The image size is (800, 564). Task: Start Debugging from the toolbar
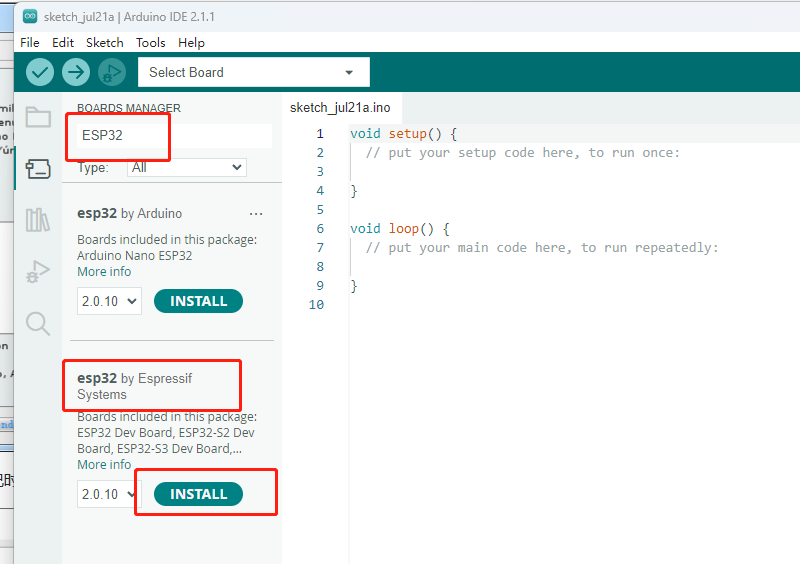(112, 72)
